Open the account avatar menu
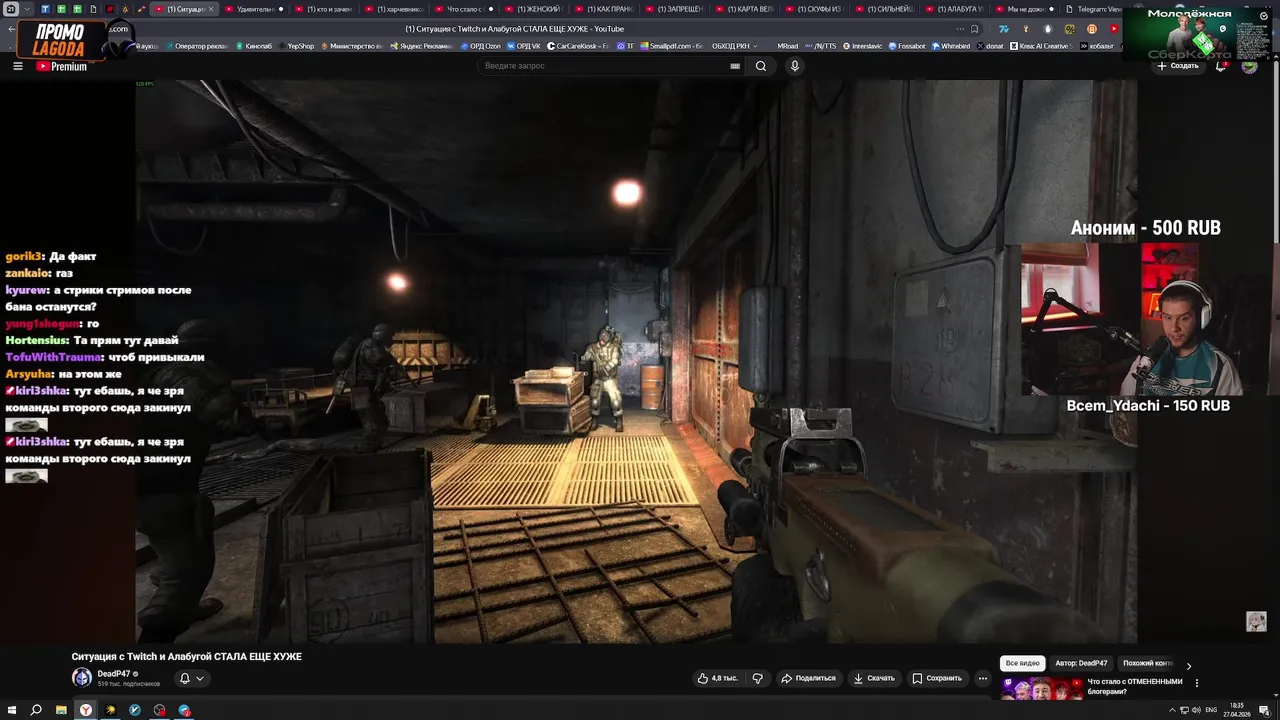The image size is (1280, 720). click(1250, 66)
